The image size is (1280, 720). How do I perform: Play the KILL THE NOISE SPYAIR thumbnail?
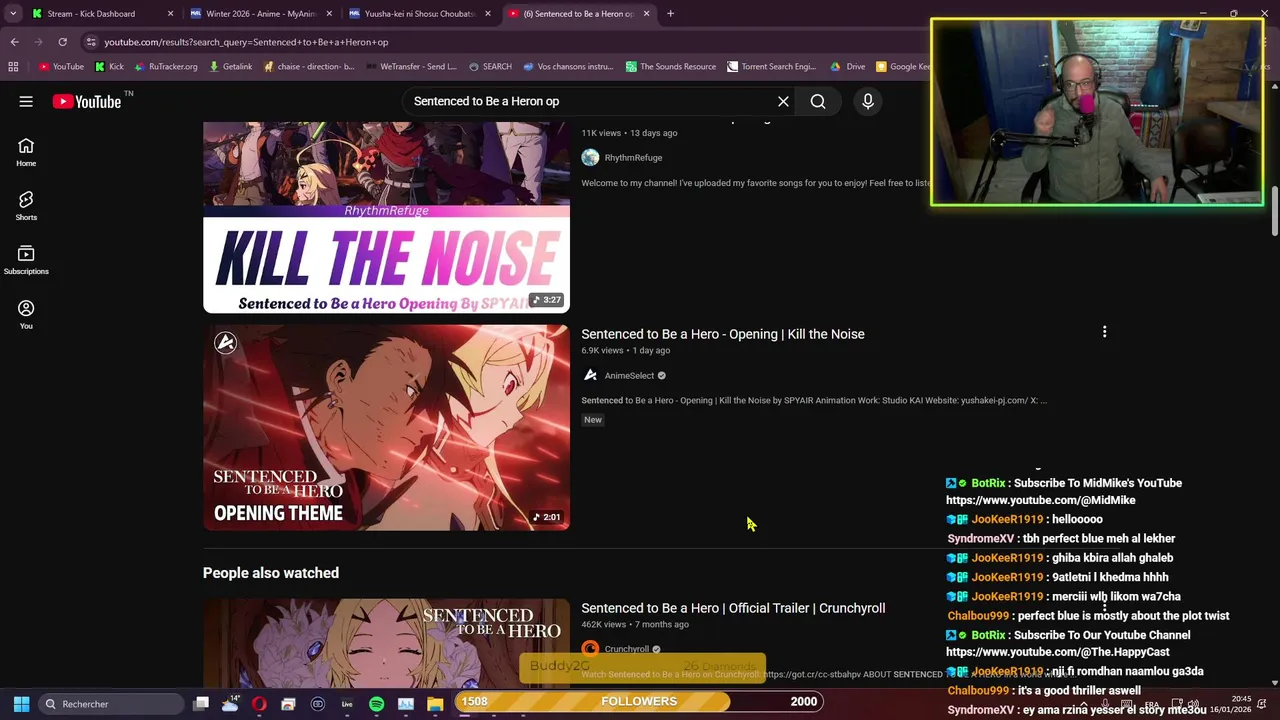point(386,217)
